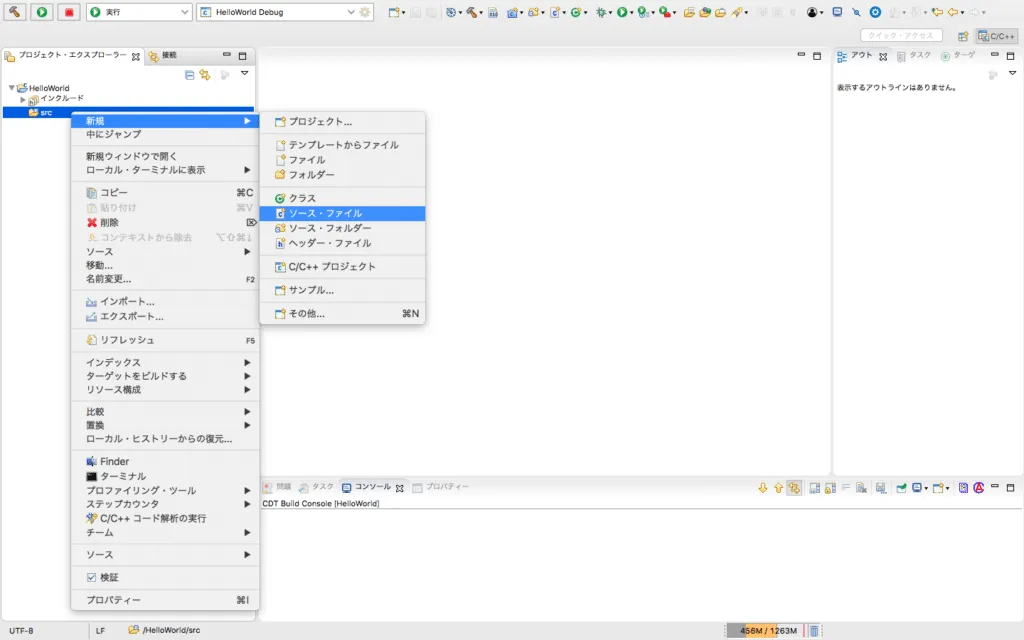The width and height of the screenshot is (1024, 640).
Task: Click リフレッシュ in the context menu
Action: coord(166,340)
